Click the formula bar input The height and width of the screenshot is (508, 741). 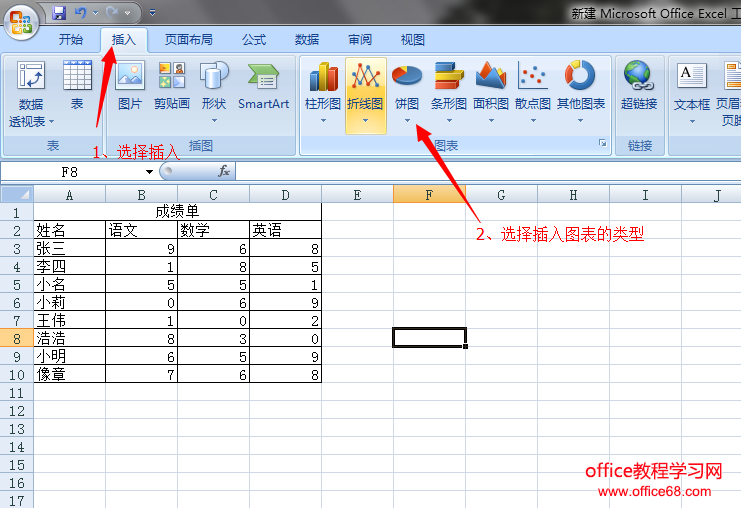pyautogui.click(x=488, y=172)
